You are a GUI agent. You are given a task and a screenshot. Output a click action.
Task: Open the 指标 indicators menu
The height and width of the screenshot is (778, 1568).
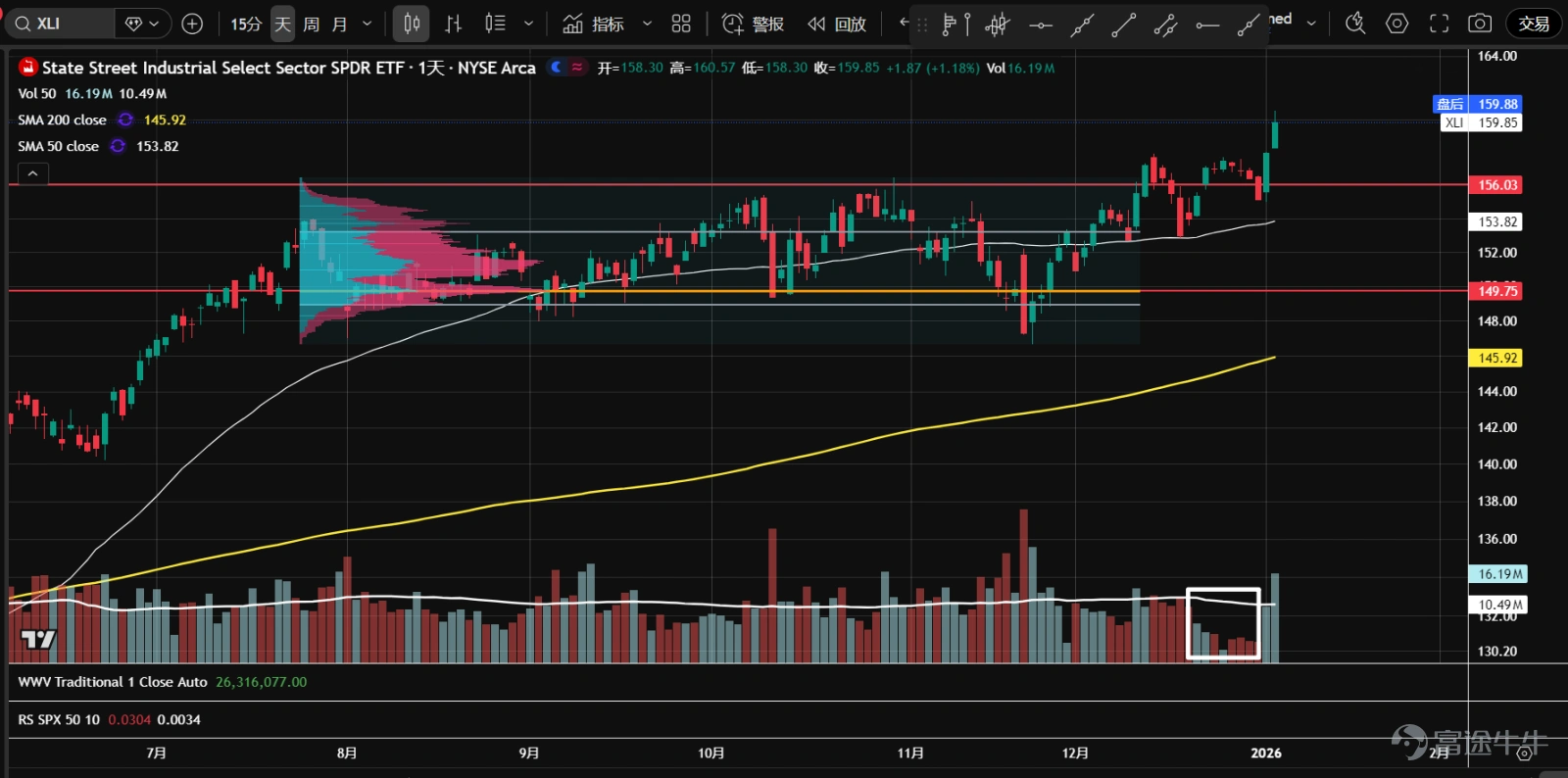click(x=594, y=24)
